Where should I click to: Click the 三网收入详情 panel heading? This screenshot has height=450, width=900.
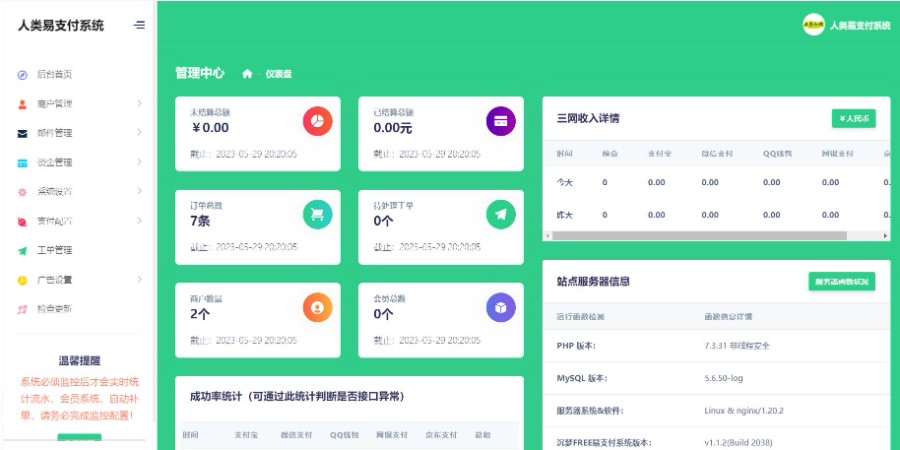[x=588, y=119]
